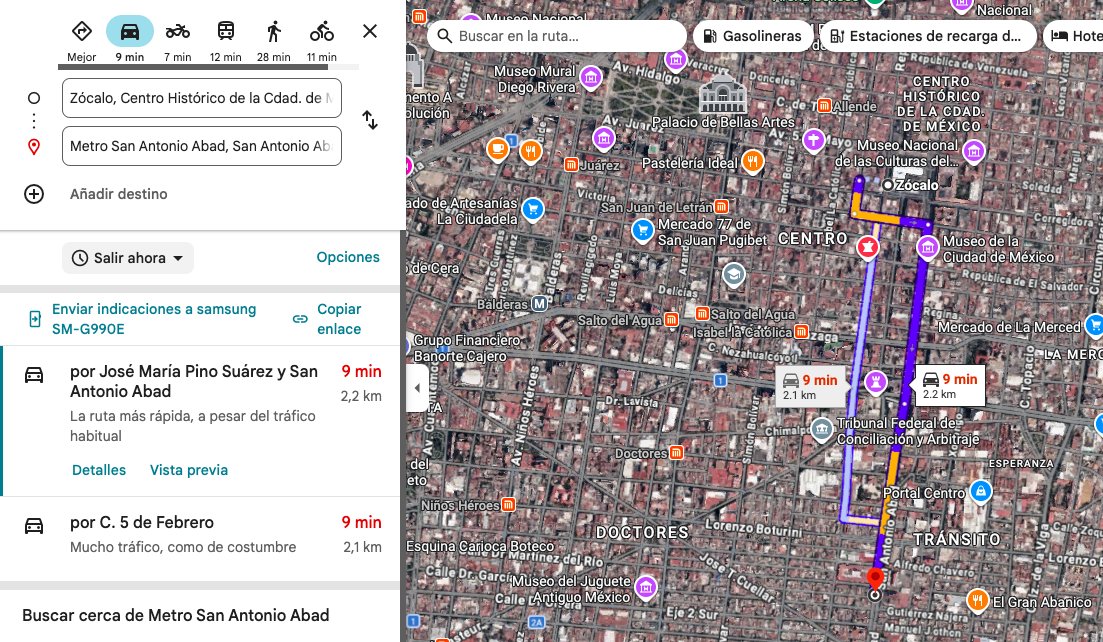
Task: Click the red destination pin on the map
Action: pyautogui.click(x=875, y=578)
